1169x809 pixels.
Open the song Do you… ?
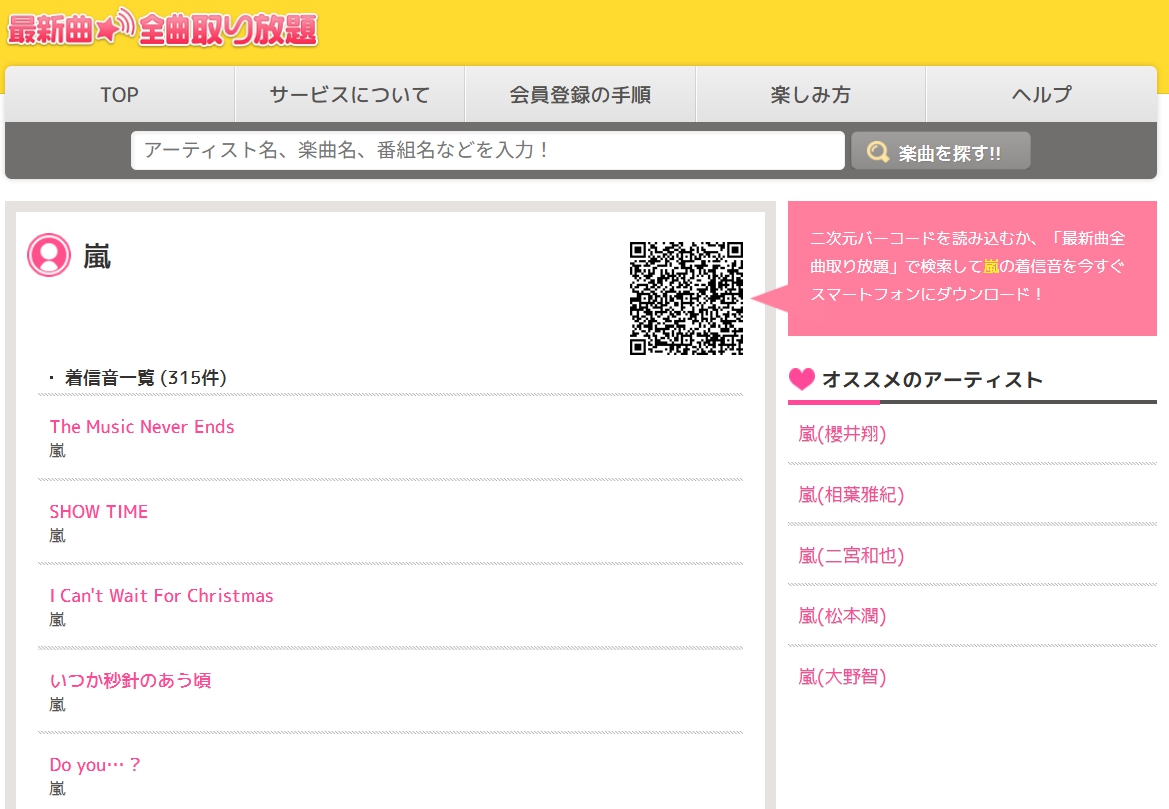pos(95,765)
